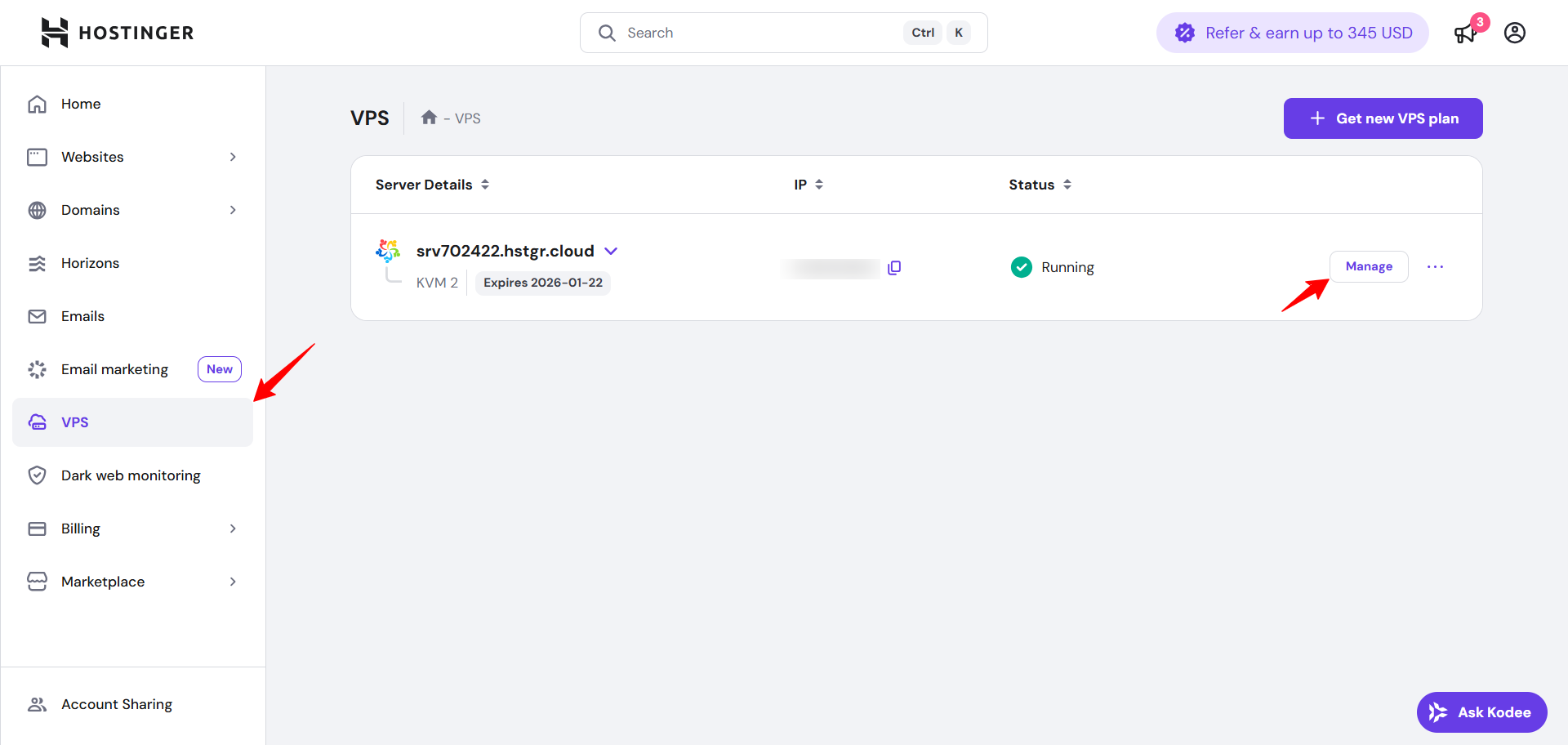This screenshot has width=1568, height=745.
Task: Click the breadcrumb home icon
Action: (429, 118)
